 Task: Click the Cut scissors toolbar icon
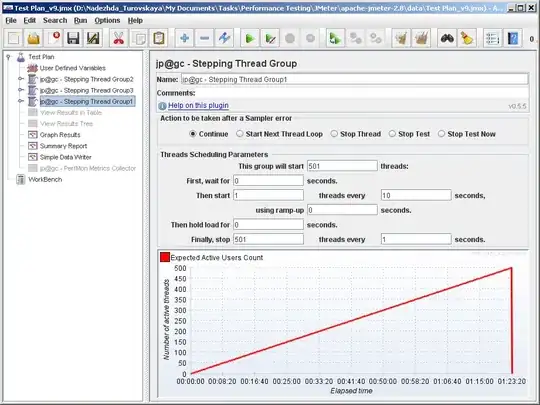[x=118, y=38]
